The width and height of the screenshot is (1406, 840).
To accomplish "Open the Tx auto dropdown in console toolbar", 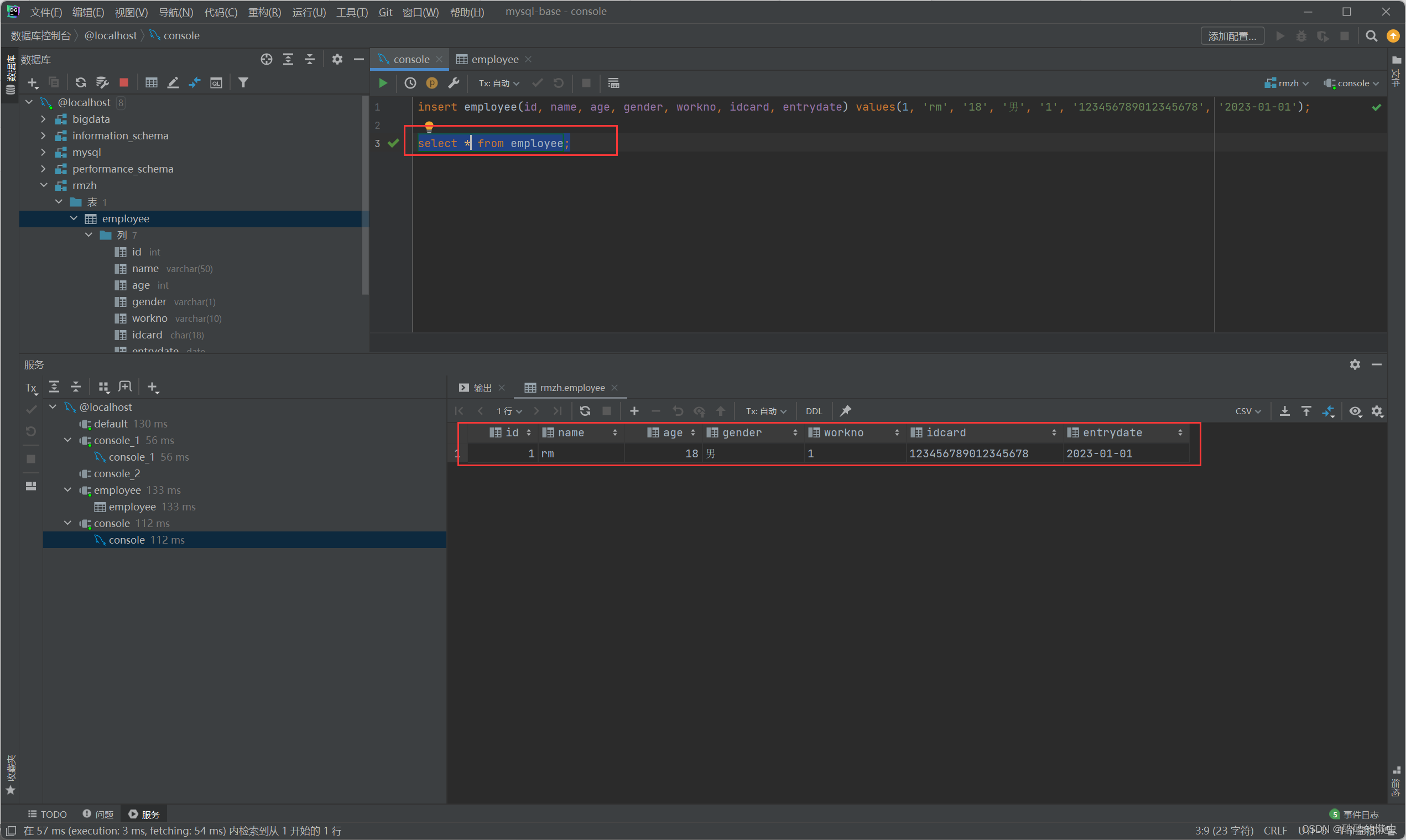I will [x=498, y=83].
